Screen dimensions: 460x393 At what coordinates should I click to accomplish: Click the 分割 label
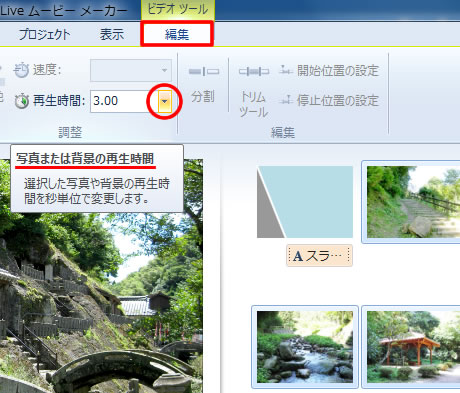[203, 97]
